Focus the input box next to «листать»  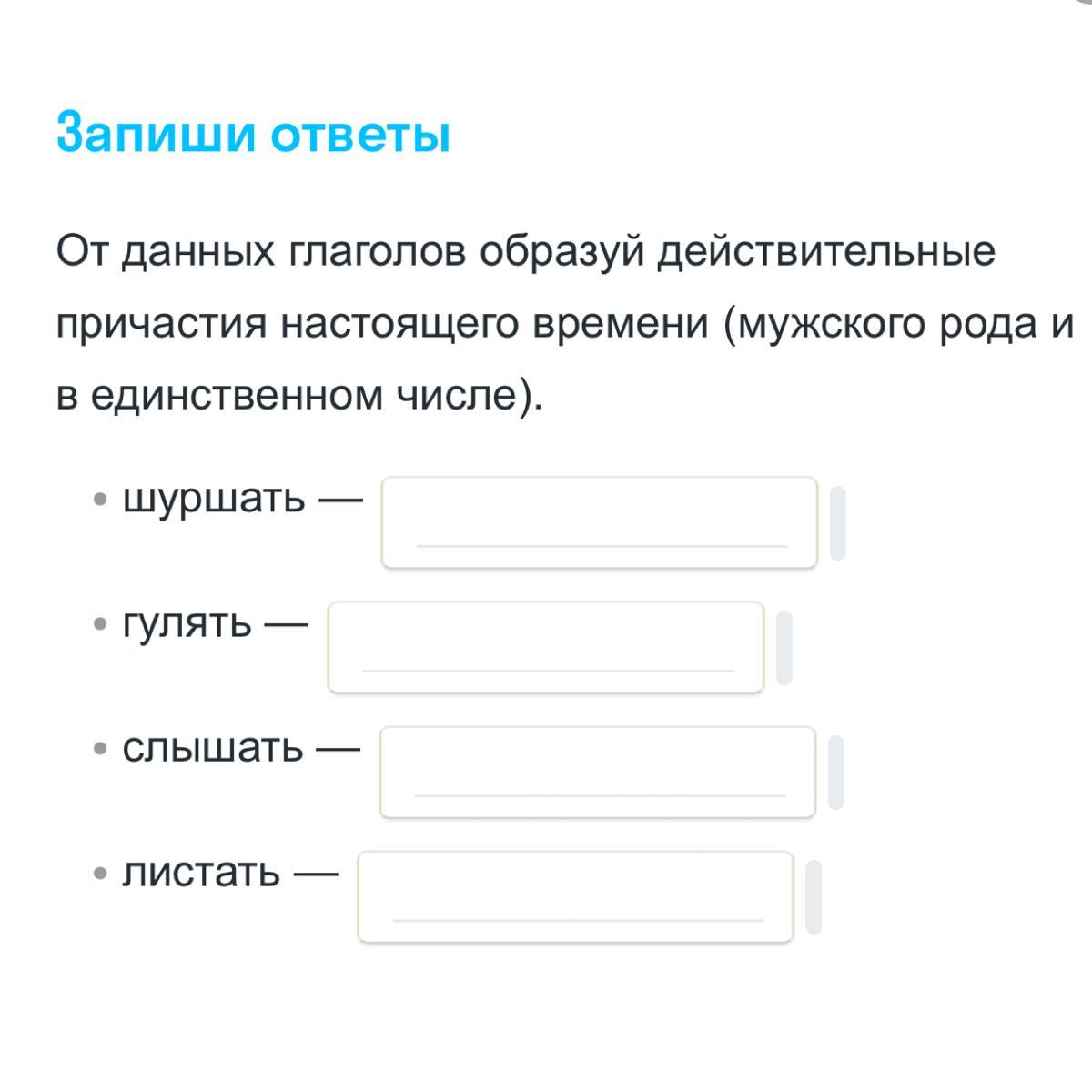[576, 896]
